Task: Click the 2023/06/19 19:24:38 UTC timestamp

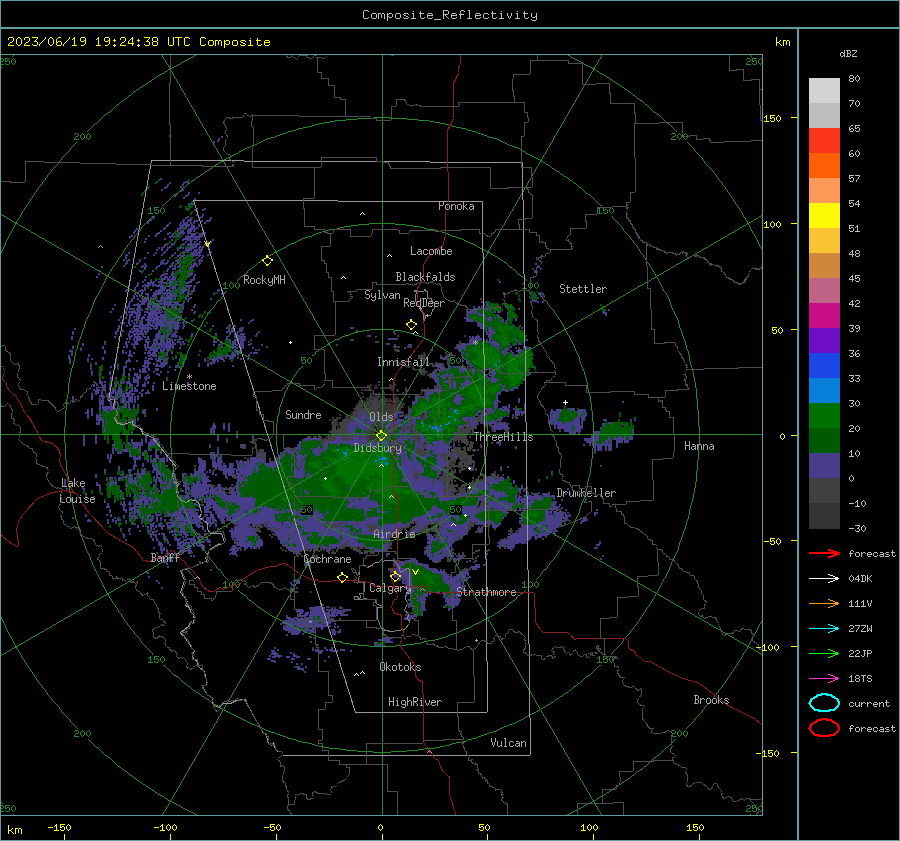Action: click(98, 42)
